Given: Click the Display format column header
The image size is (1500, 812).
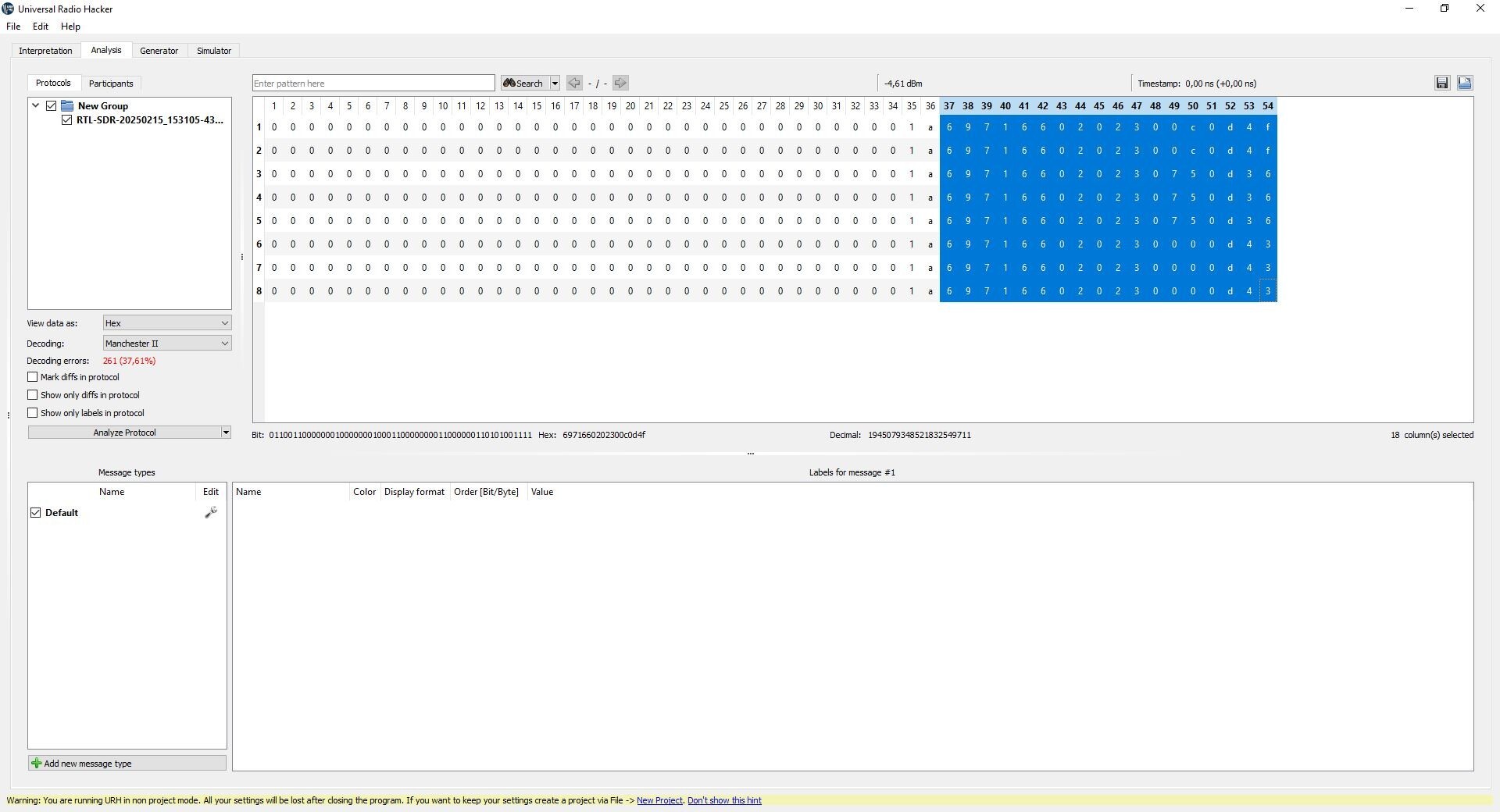Looking at the screenshot, I should 414,492.
